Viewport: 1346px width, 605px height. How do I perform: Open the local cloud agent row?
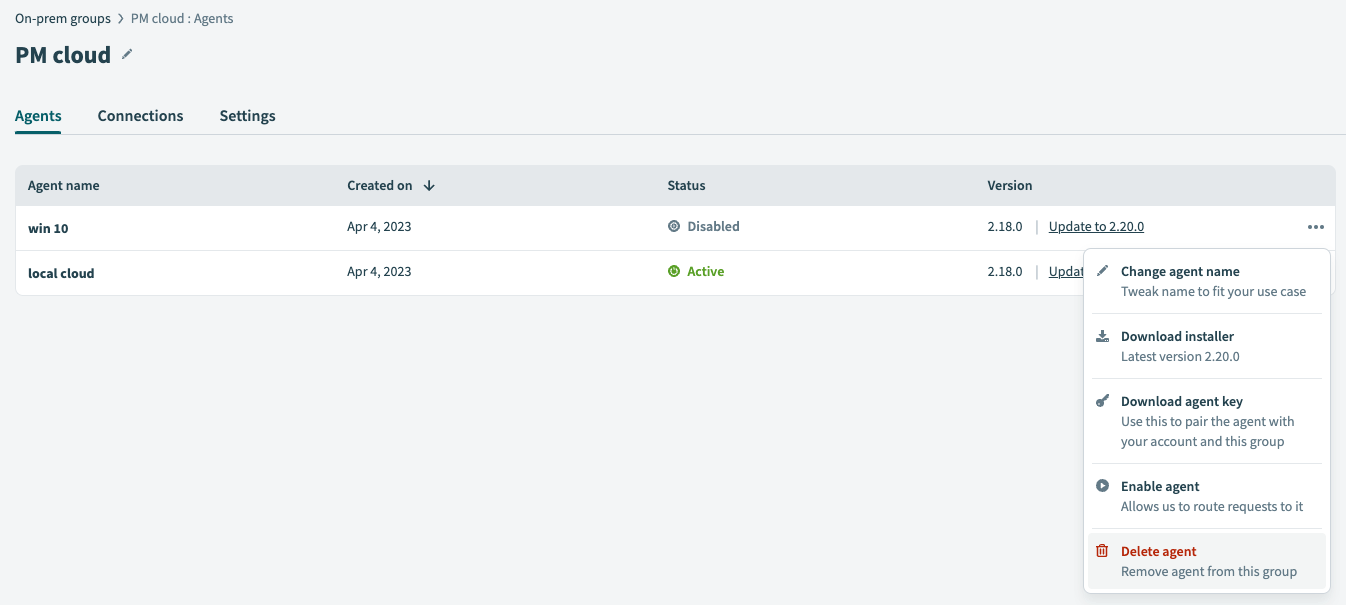point(61,273)
